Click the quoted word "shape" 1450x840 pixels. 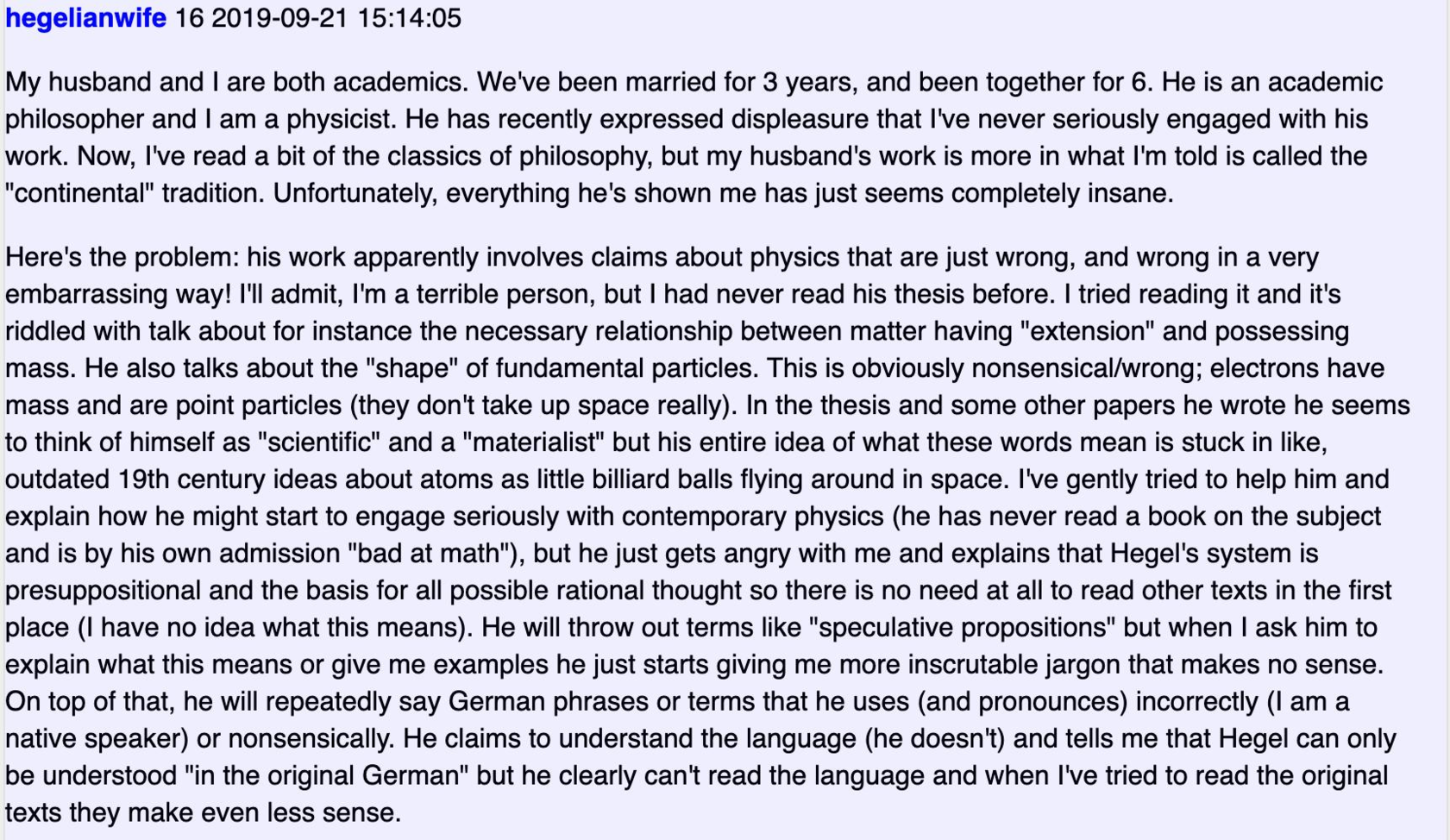pyautogui.click(x=411, y=369)
